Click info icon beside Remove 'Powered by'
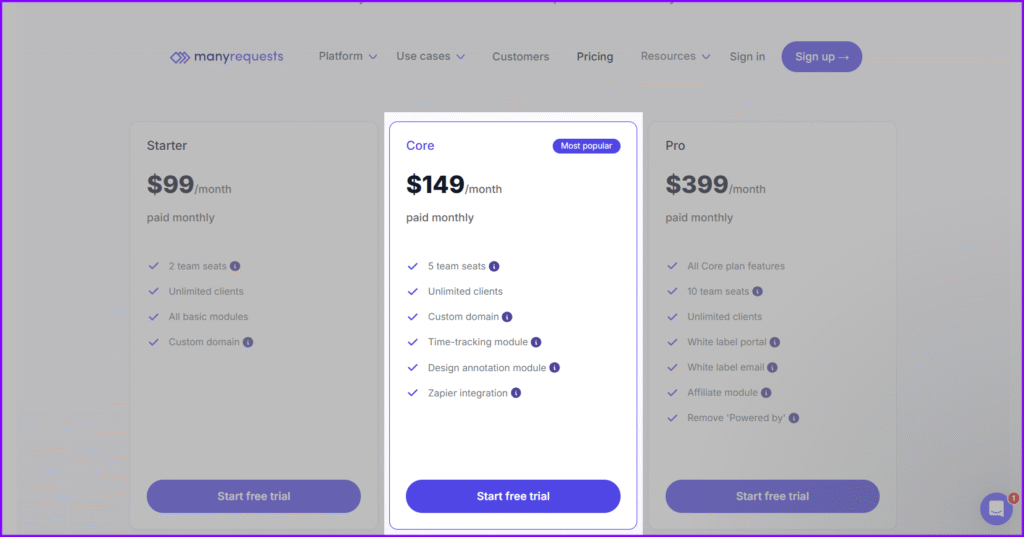 794,418
